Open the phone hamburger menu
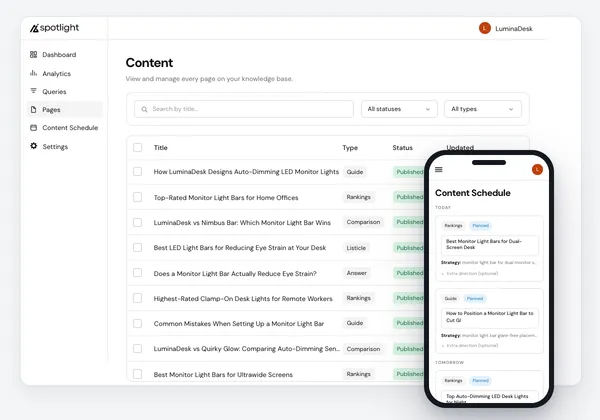600x420 pixels. tap(439, 169)
